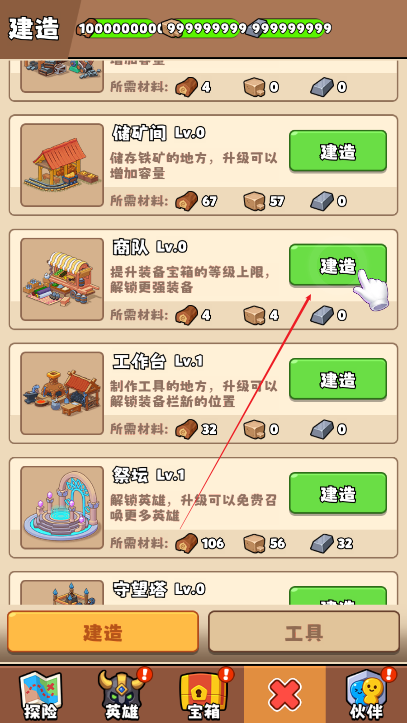Click 建造 button for 祭坛

(x=338, y=493)
